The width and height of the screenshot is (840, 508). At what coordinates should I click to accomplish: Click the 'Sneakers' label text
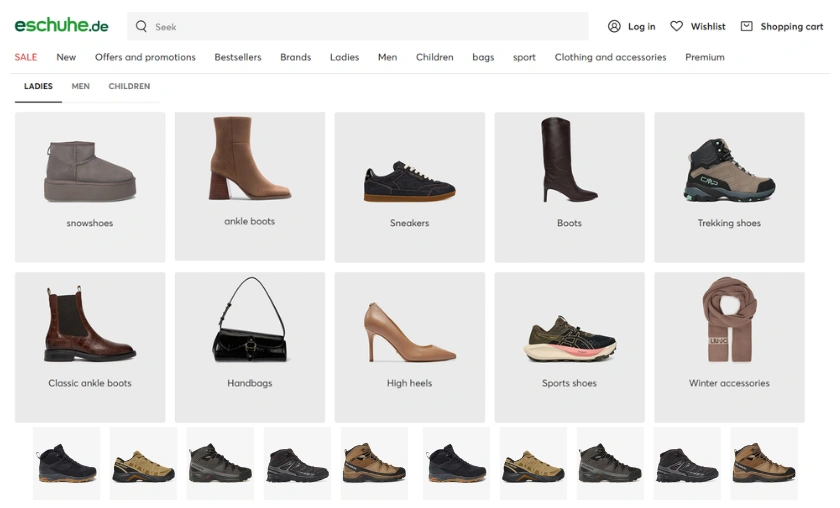click(x=410, y=223)
